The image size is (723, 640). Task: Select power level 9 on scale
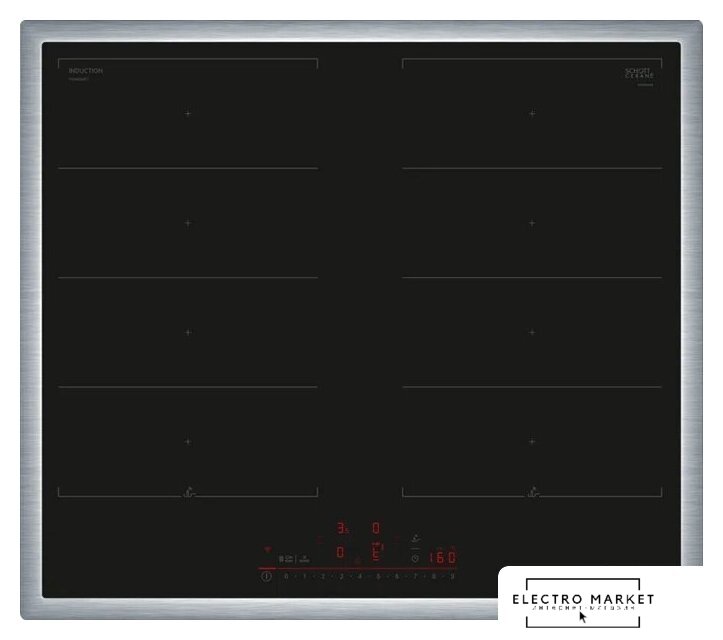[x=452, y=577]
